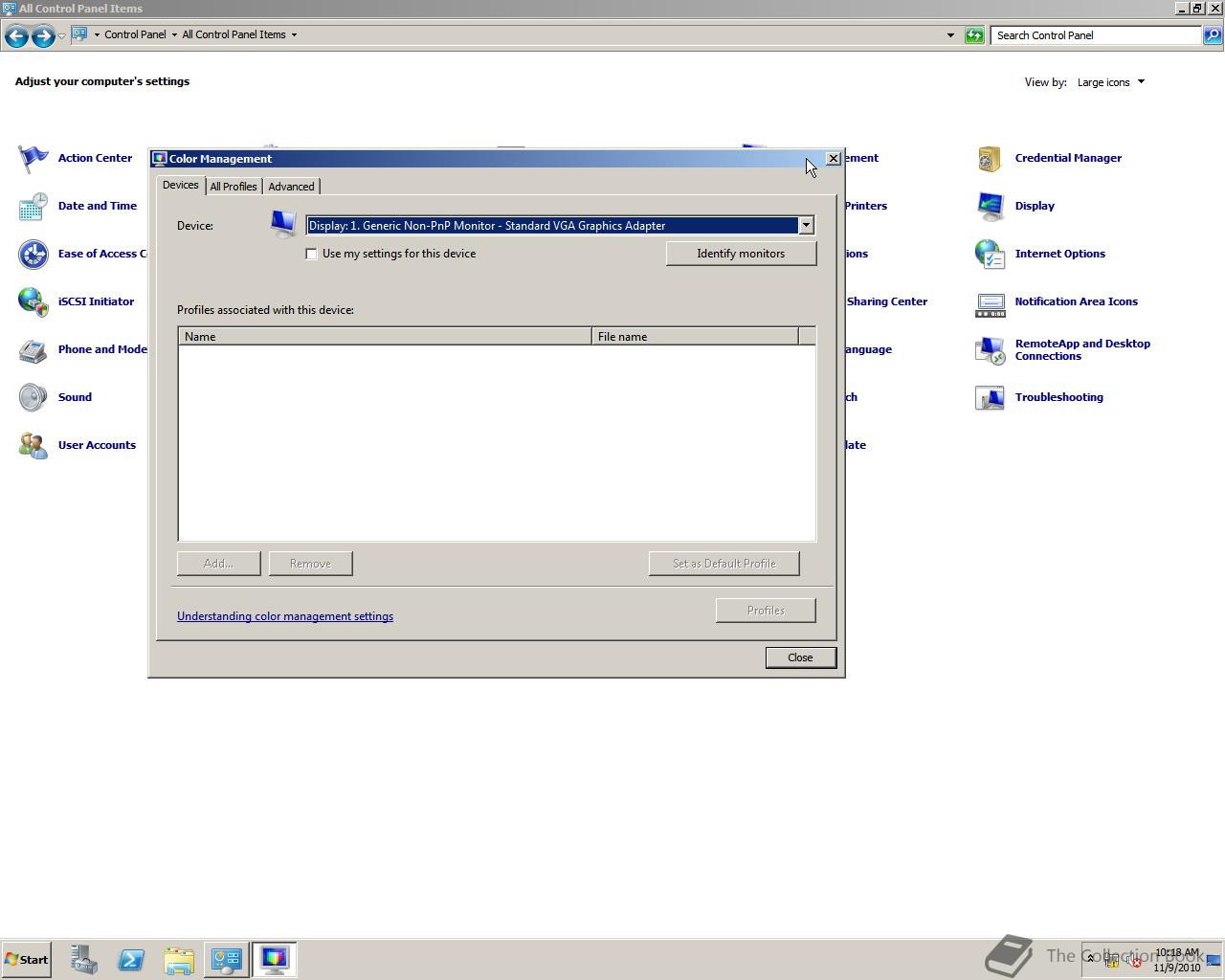
Task: Click the green Refresh icon in address bar
Action: pyautogui.click(x=974, y=35)
